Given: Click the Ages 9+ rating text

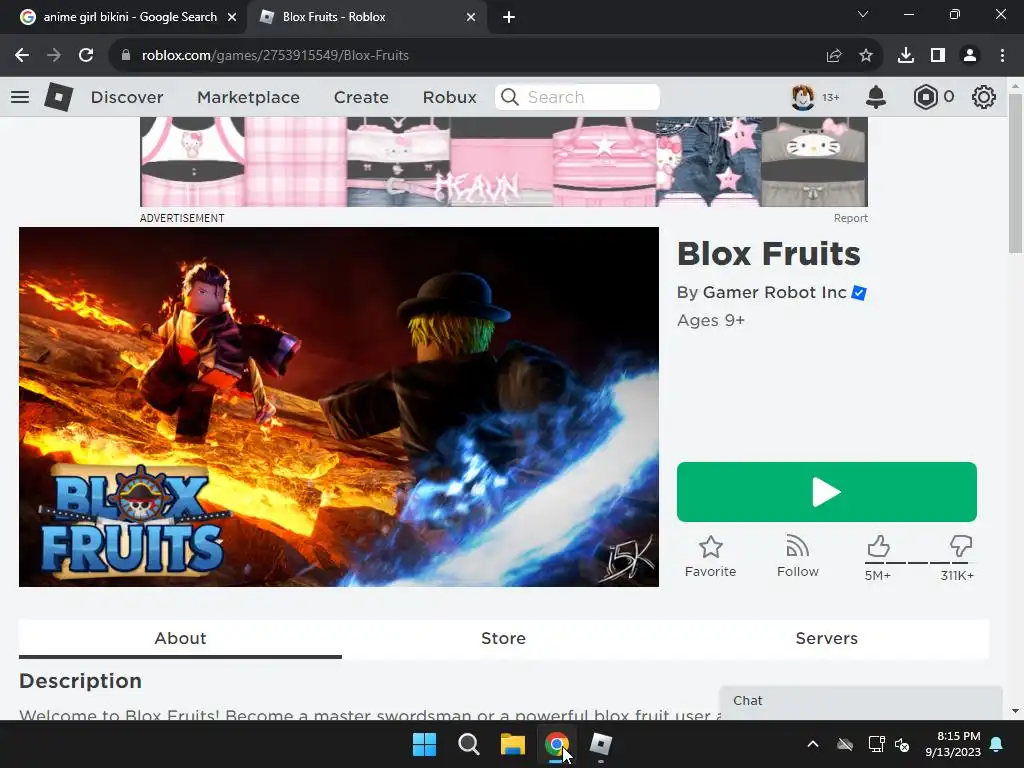Looking at the screenshot, I should (711, 320).
